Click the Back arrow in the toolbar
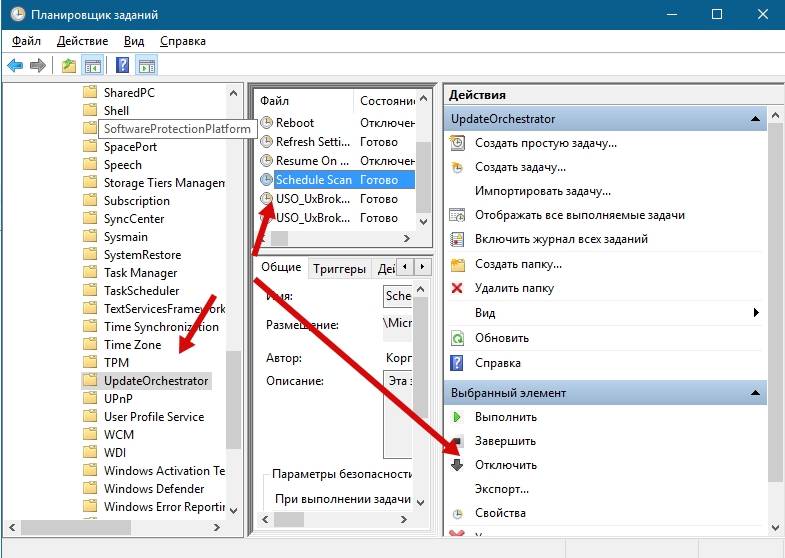The image size is (785, 558). 15,66
